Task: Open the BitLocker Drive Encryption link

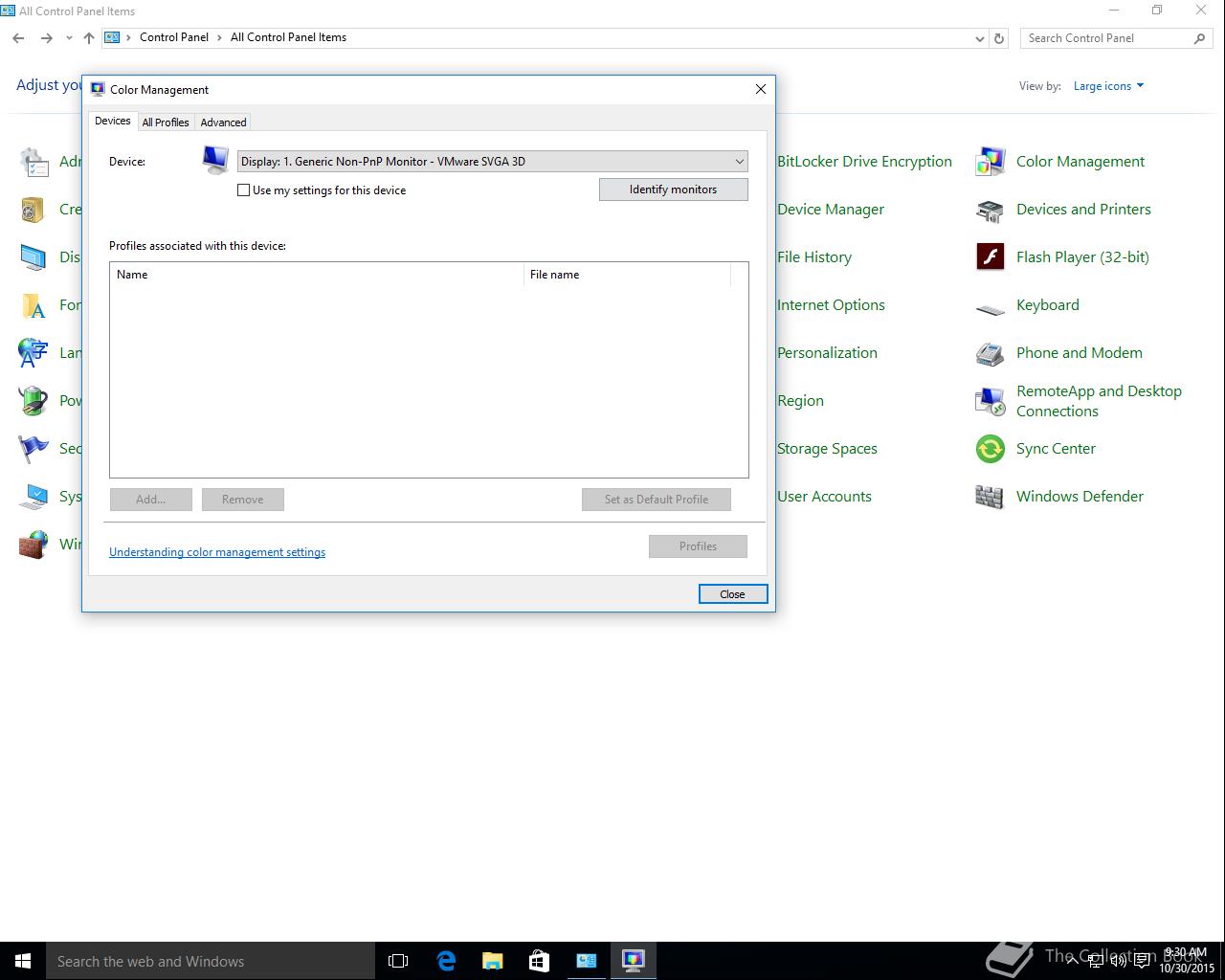Action: pyautogui.click(x=865, y=162)
